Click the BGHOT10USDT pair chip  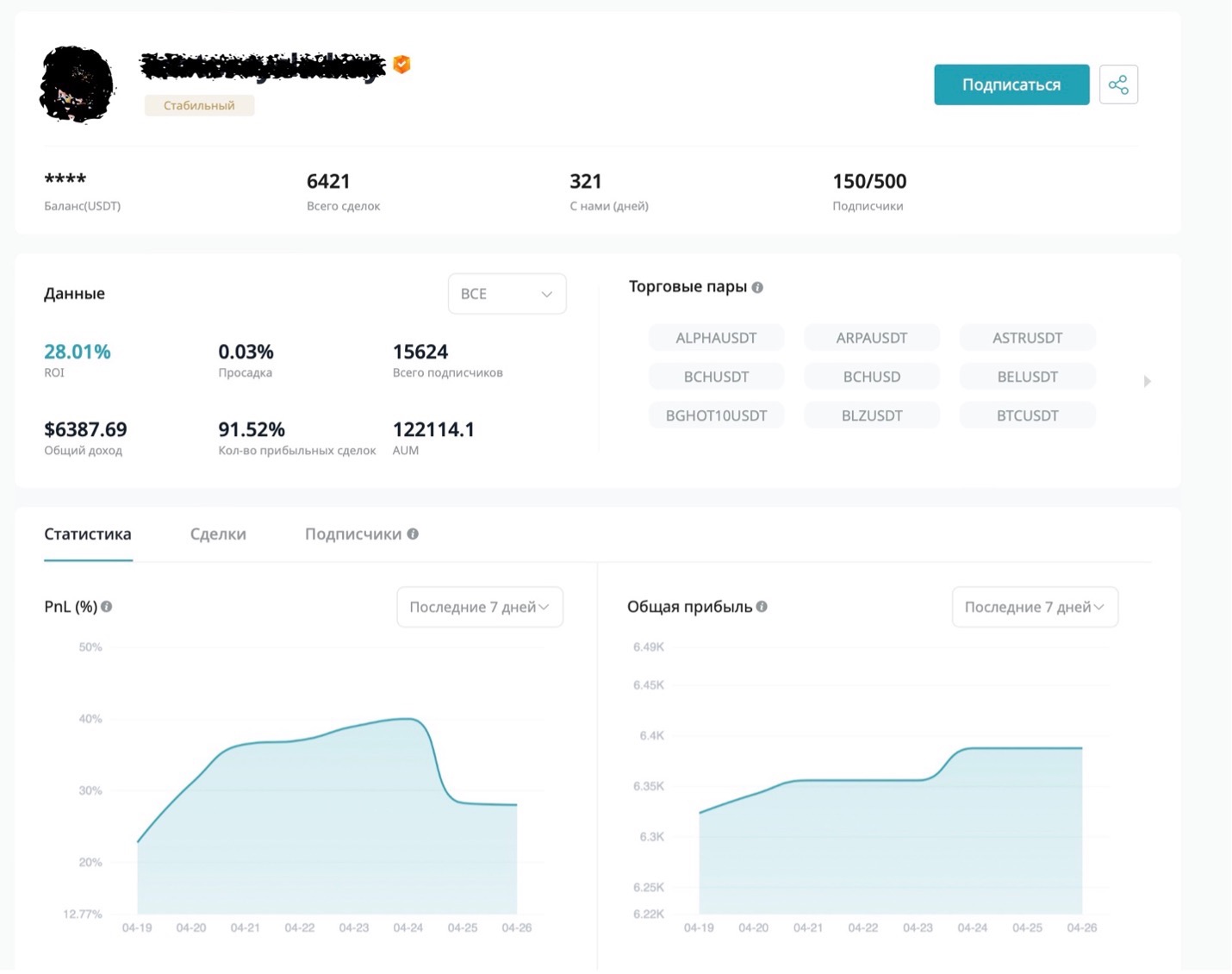[x=716, y=415]
